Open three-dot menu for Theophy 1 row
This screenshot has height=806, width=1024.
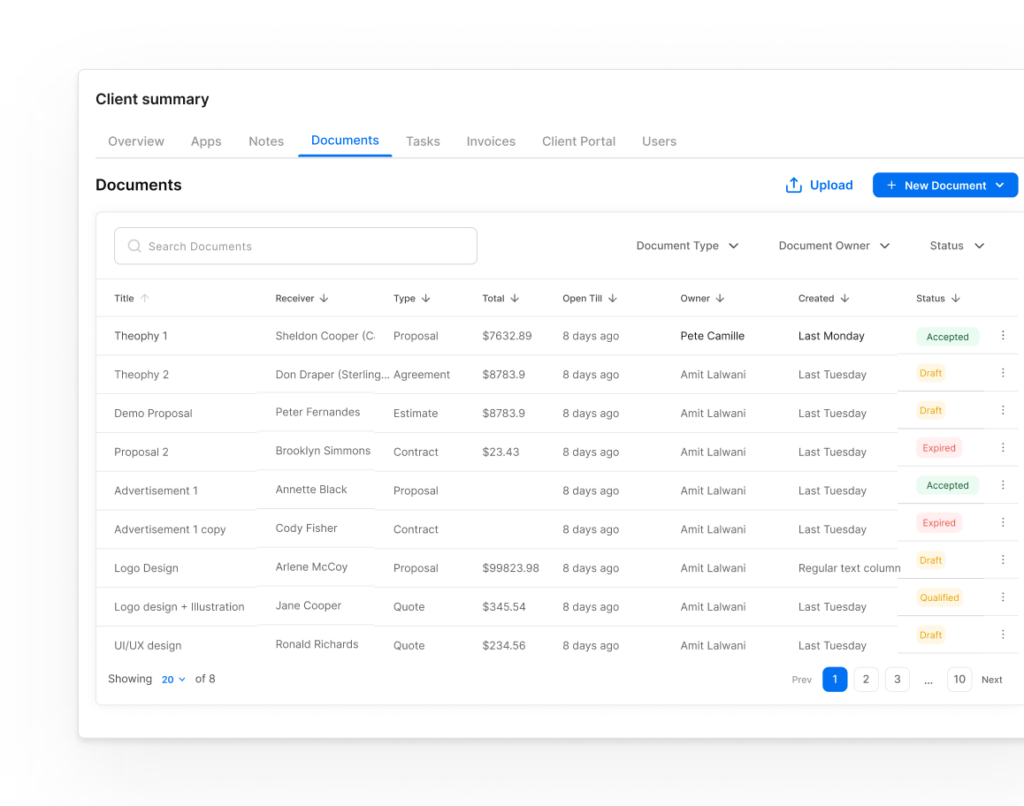(x=1003, y=336)
